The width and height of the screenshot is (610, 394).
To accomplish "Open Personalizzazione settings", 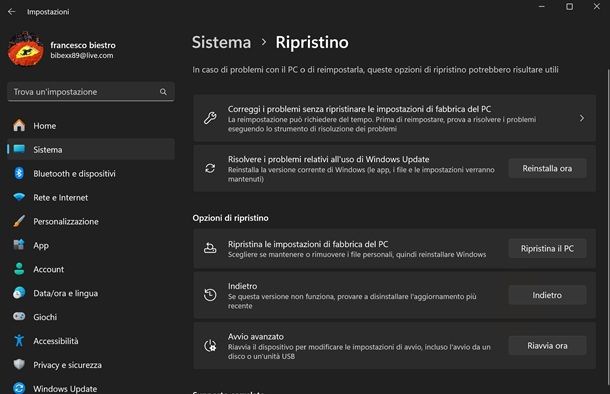I will point(91,221).
